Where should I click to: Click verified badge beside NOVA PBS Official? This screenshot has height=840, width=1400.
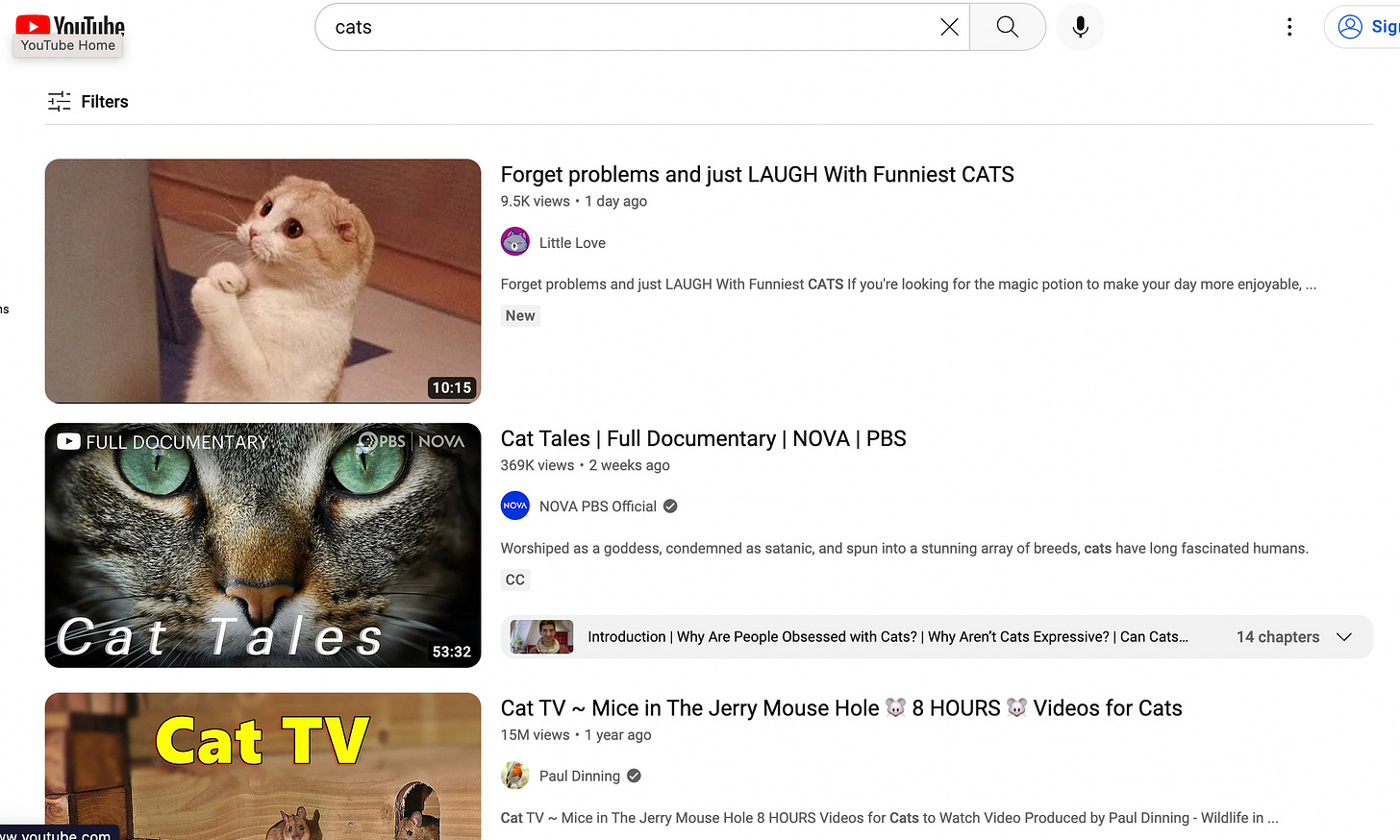670,506
